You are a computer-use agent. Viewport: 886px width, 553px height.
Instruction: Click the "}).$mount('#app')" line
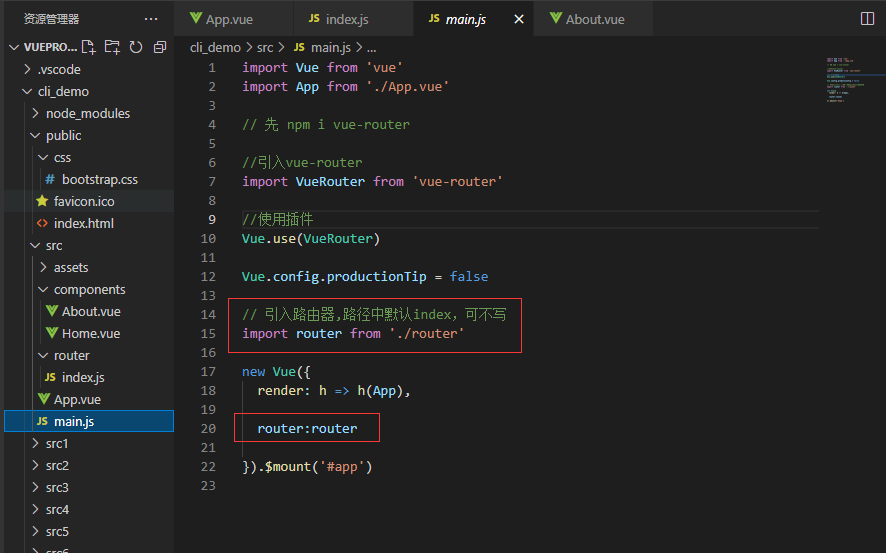307,467
